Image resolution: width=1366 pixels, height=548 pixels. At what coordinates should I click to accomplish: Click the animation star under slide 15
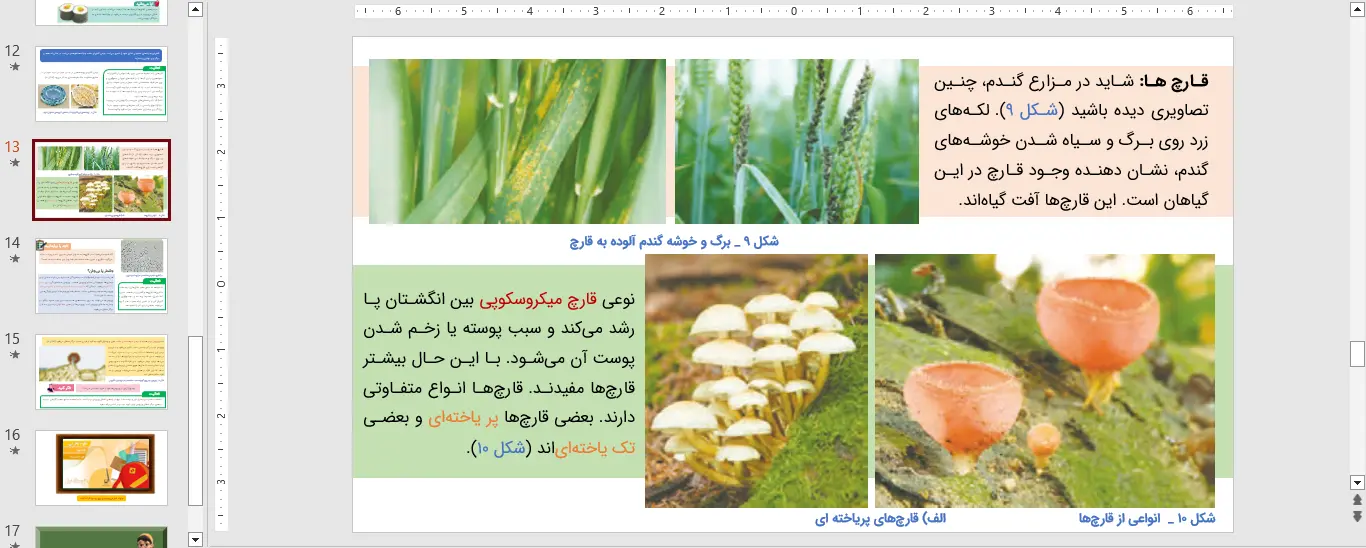tap(14, 355)
